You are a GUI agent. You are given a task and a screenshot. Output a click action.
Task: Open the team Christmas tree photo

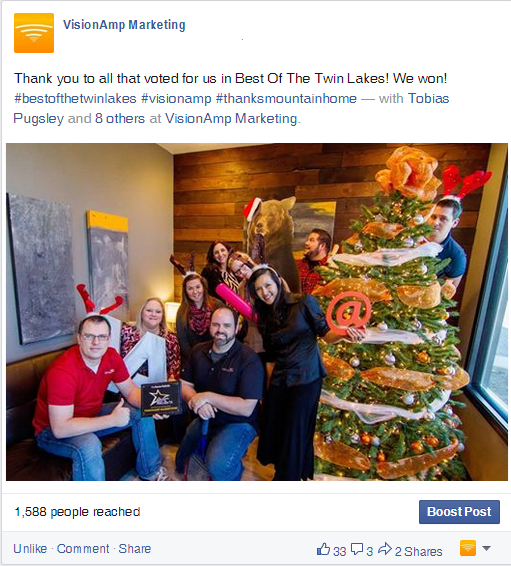[x=257, y=312]
